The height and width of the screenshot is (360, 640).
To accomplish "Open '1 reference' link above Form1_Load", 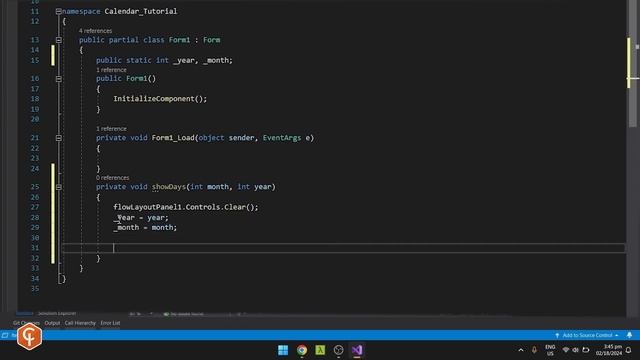I will [x=111, y=129].
